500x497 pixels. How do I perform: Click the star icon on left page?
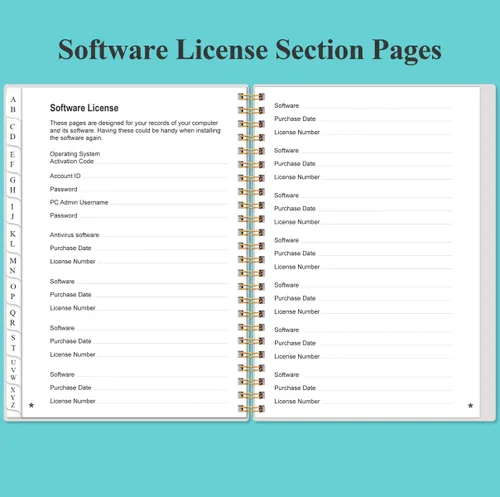[x=31, y=405]
